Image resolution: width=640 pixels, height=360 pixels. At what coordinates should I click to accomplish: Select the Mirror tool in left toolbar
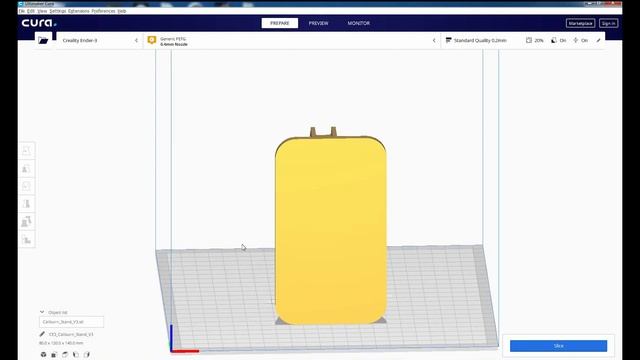click(27, 204)
